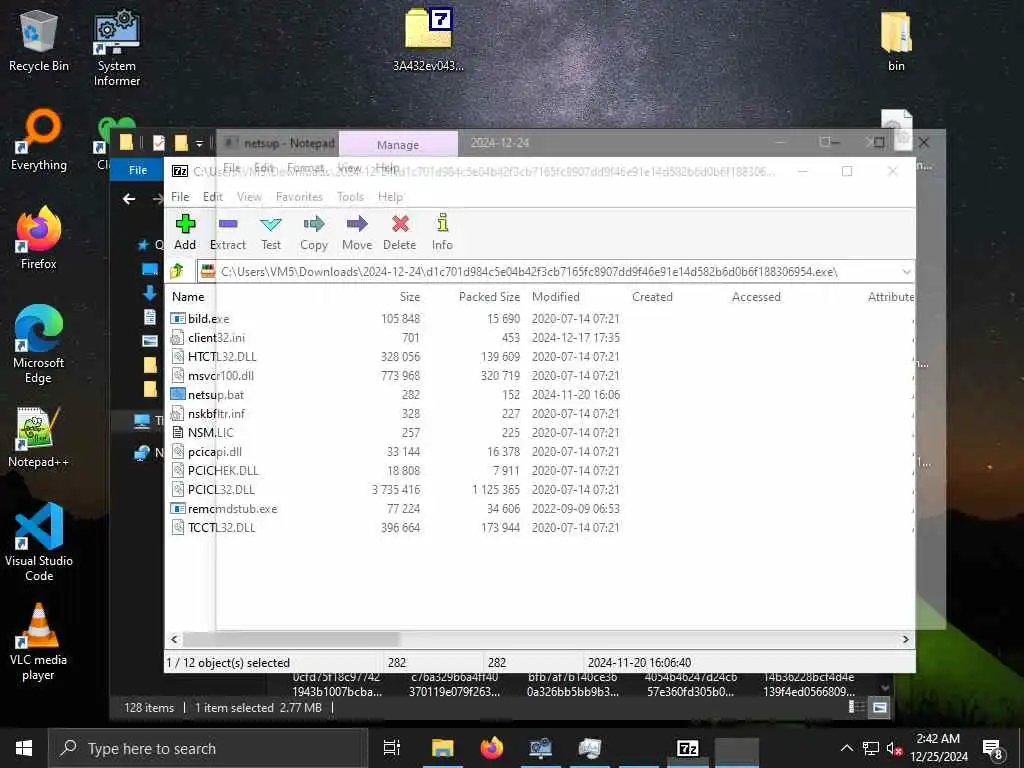Show hidden system tray icons
This screenshot has height=768, width=1024.
click(x=846, y=748)
